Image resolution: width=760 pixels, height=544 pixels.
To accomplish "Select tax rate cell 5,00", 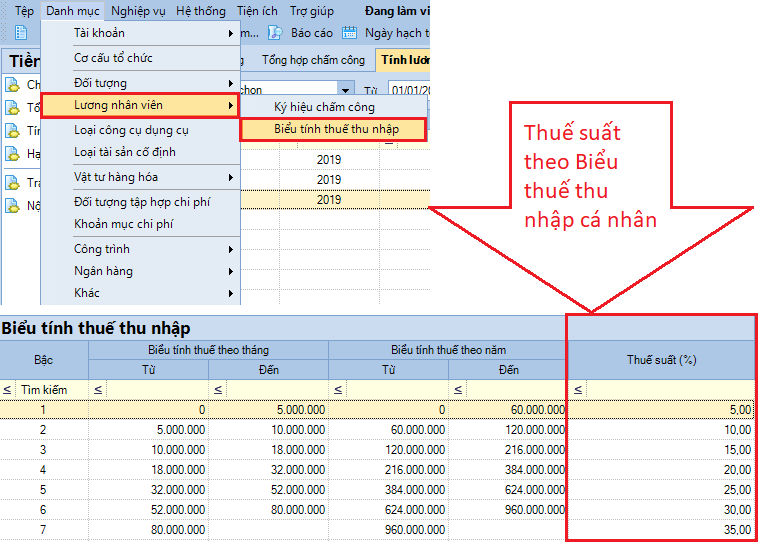I will (662, 410).
